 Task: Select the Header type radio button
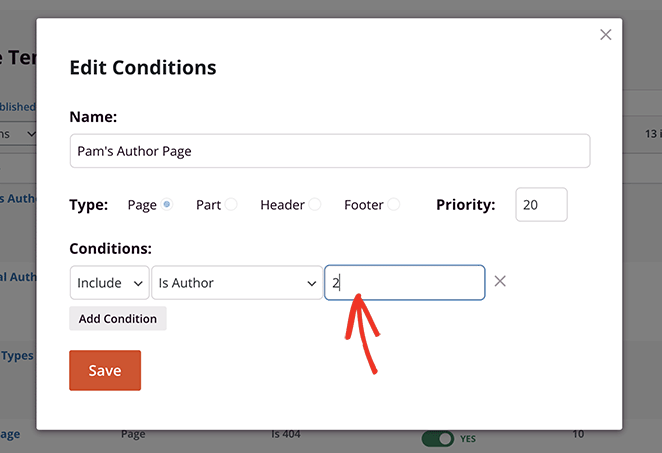[x=315, y=205]
